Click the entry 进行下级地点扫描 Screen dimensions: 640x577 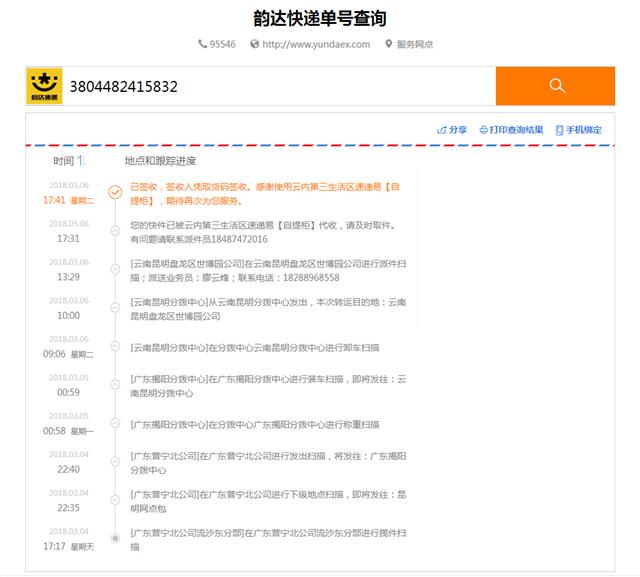[x=268, y=502]
